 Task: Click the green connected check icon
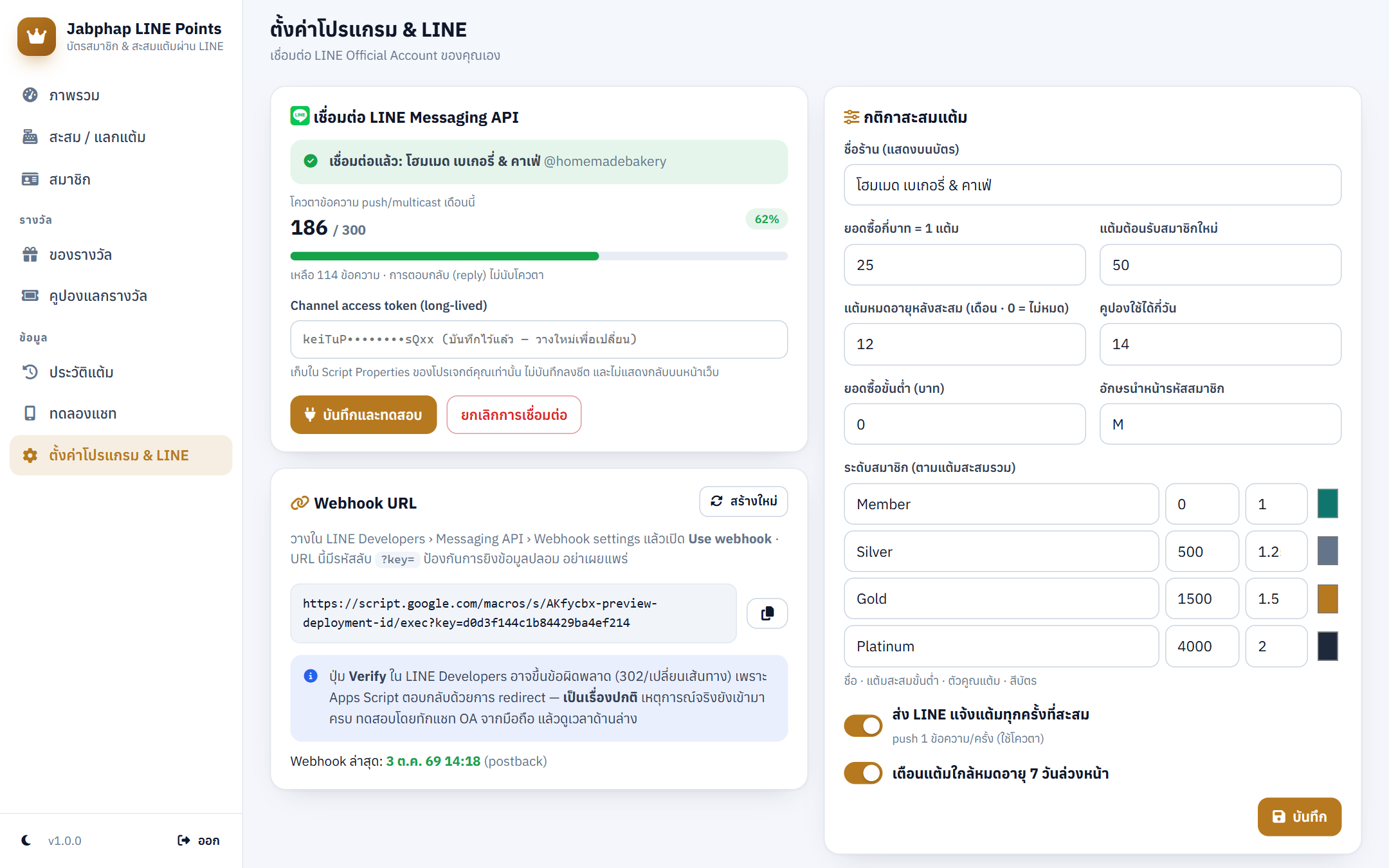point(311,161)
